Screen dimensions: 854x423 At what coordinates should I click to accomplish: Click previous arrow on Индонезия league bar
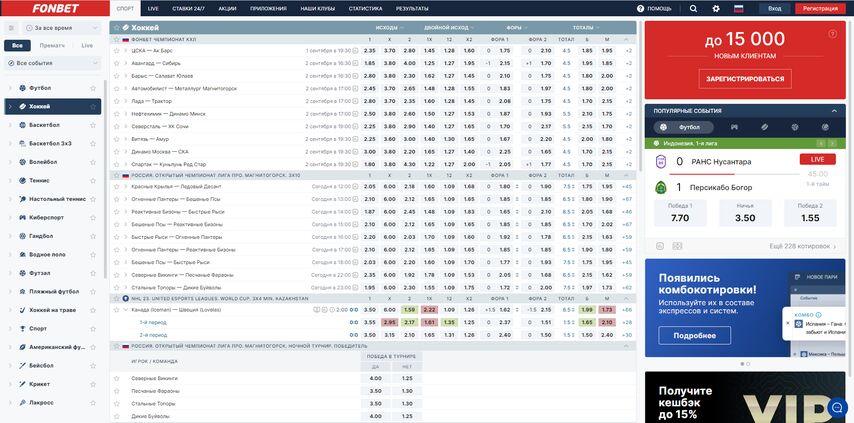pyautogui.click(x=821, y=144)
